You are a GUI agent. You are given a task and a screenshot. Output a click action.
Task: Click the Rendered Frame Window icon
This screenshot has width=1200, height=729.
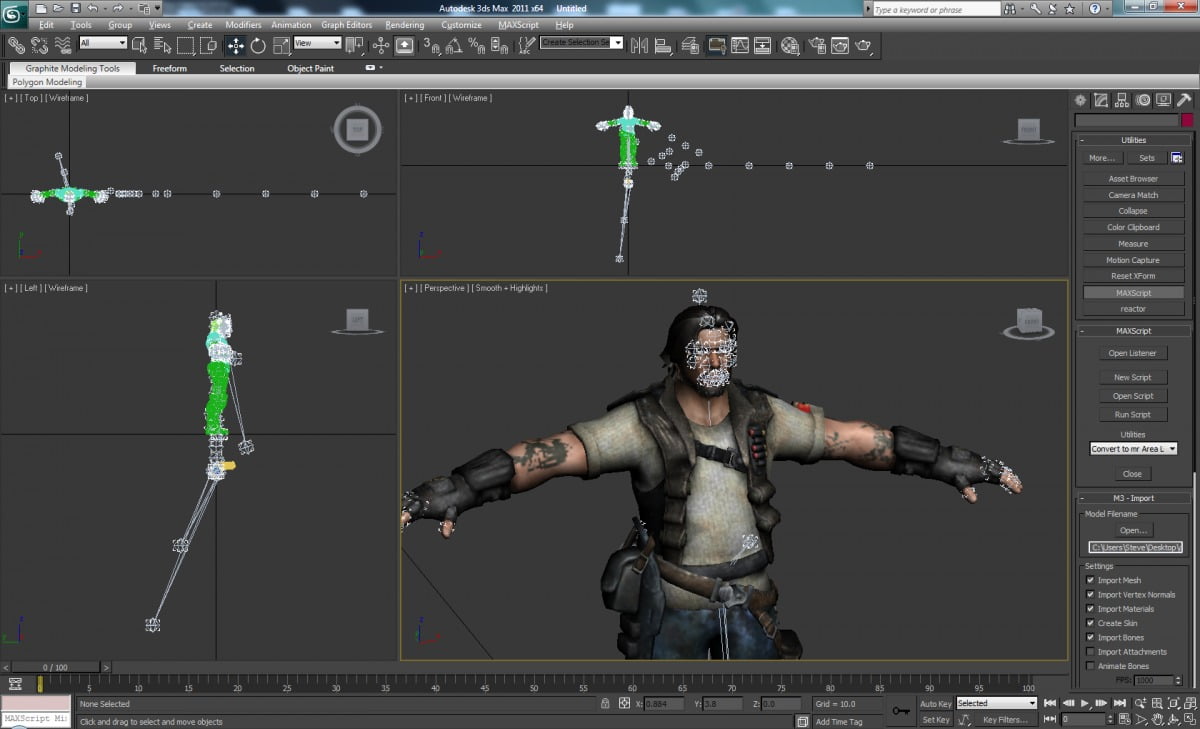pyautogui.click(x=840, y=45)
